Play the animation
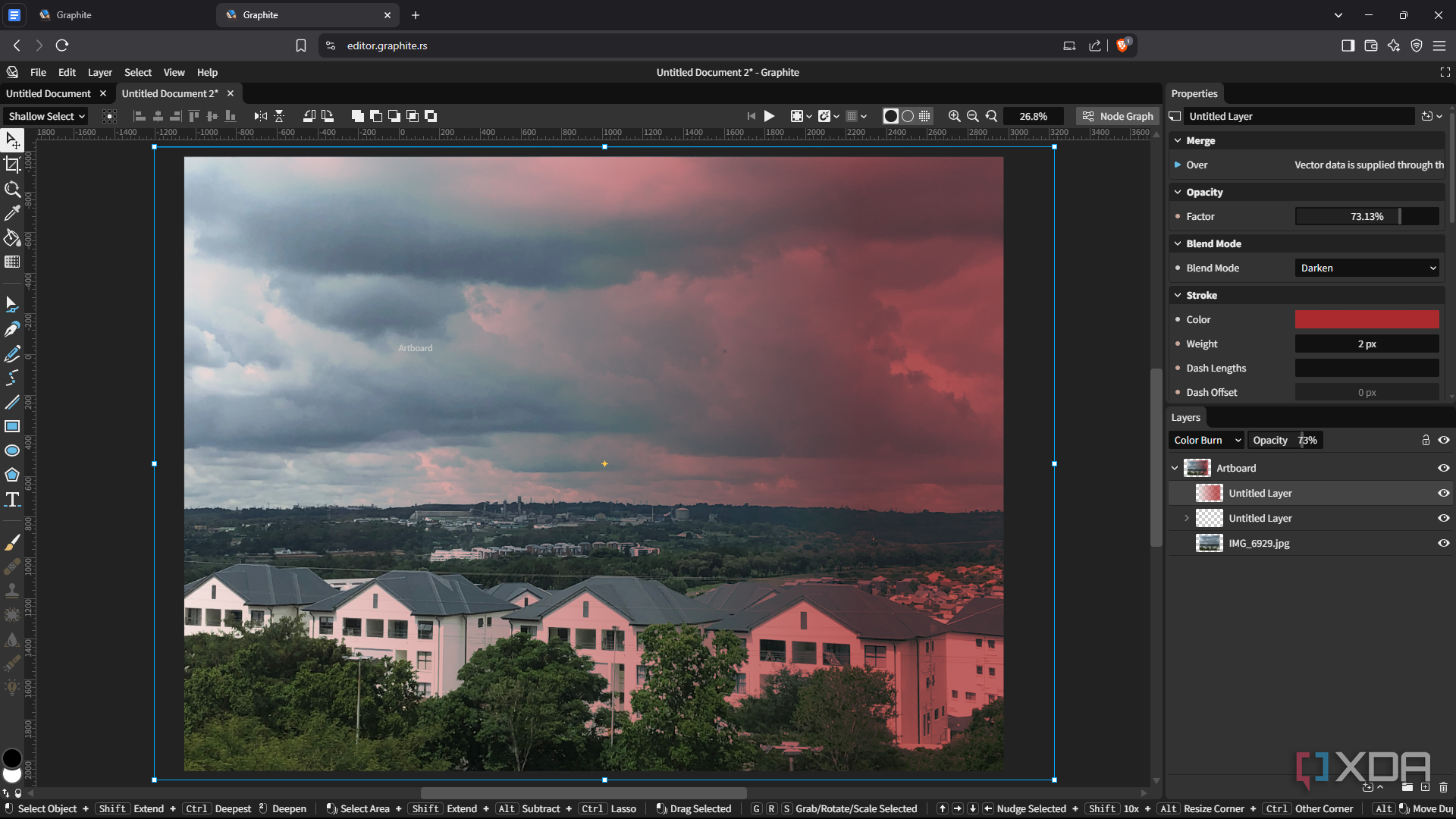This screenshot has width=1456, height=819. tap(769, 116)
